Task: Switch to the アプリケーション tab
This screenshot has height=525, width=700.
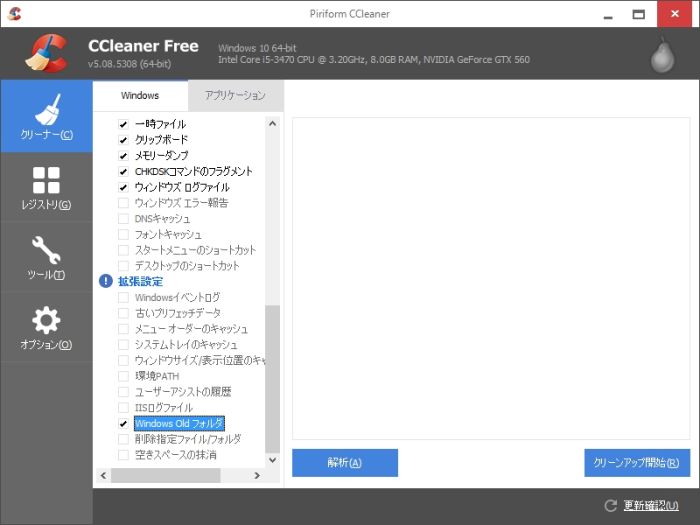Action: pyautogui.click(x=235, y=96)
